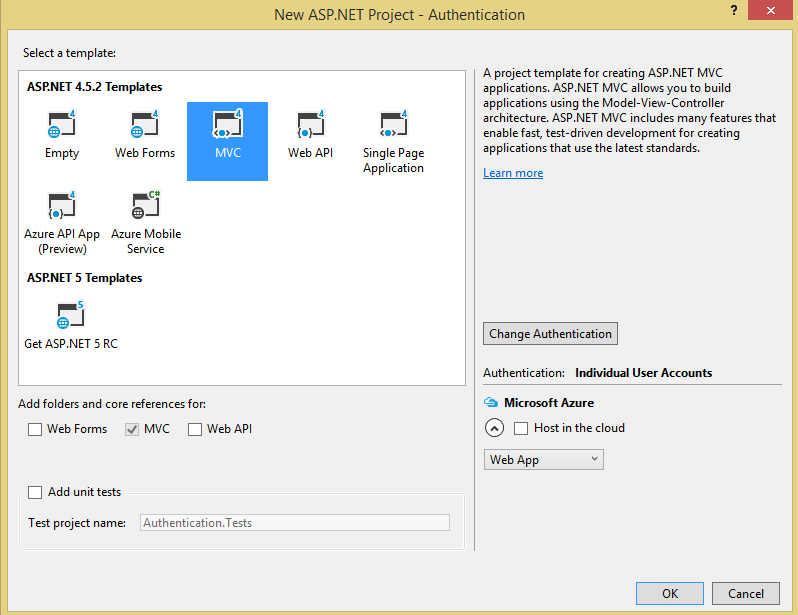Click the help question mark icon
This screenshot has width=798, height=615.
(x=733, y=10)
